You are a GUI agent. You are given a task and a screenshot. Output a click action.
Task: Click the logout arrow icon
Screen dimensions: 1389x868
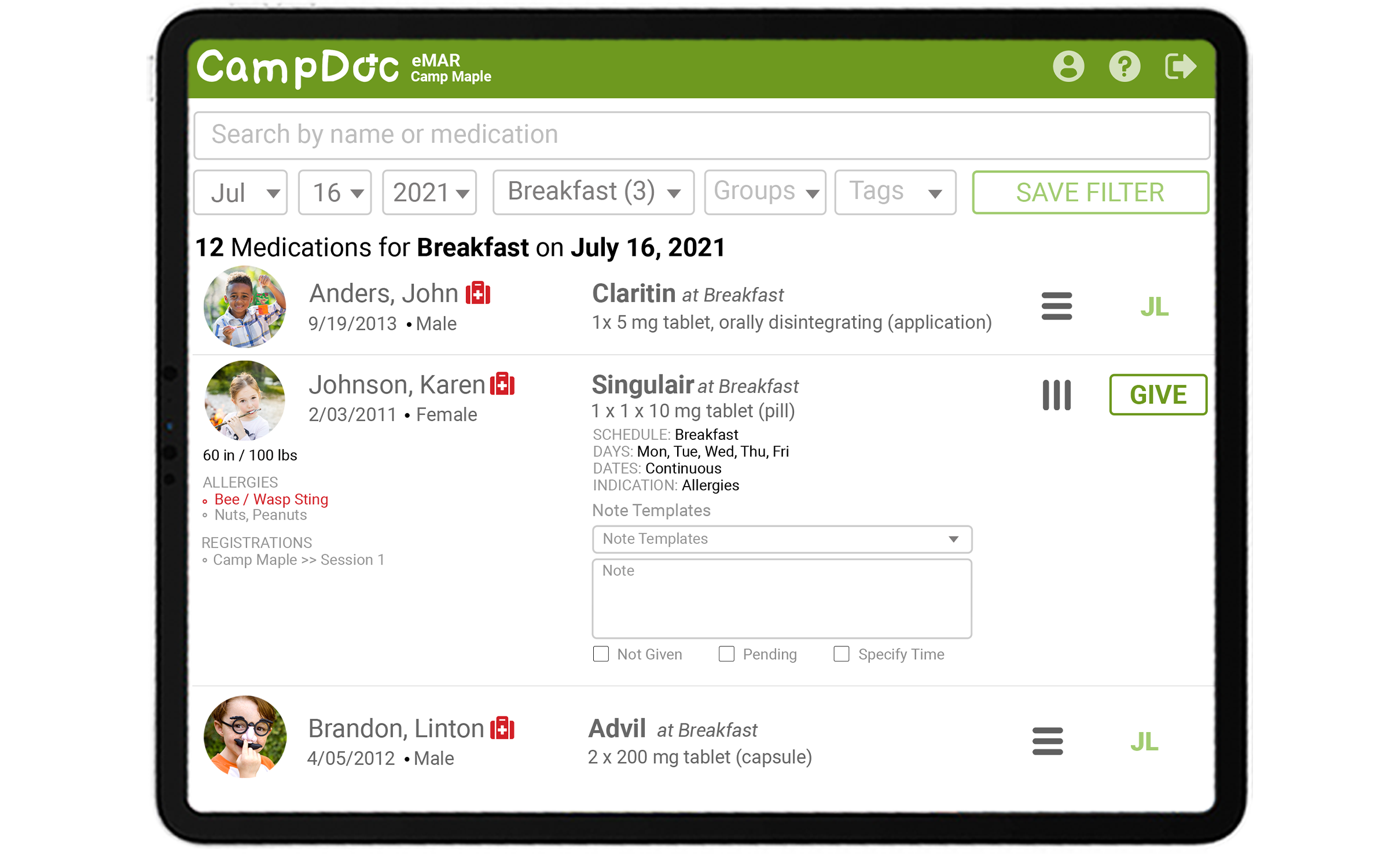1180,67
